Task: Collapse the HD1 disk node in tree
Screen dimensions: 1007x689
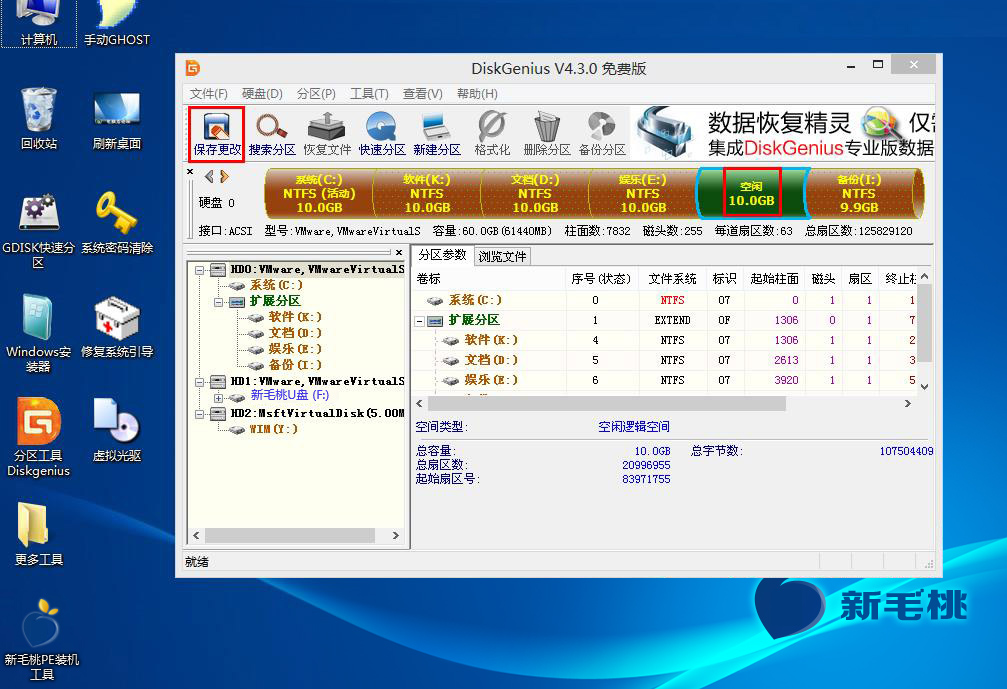Action: 200,382
